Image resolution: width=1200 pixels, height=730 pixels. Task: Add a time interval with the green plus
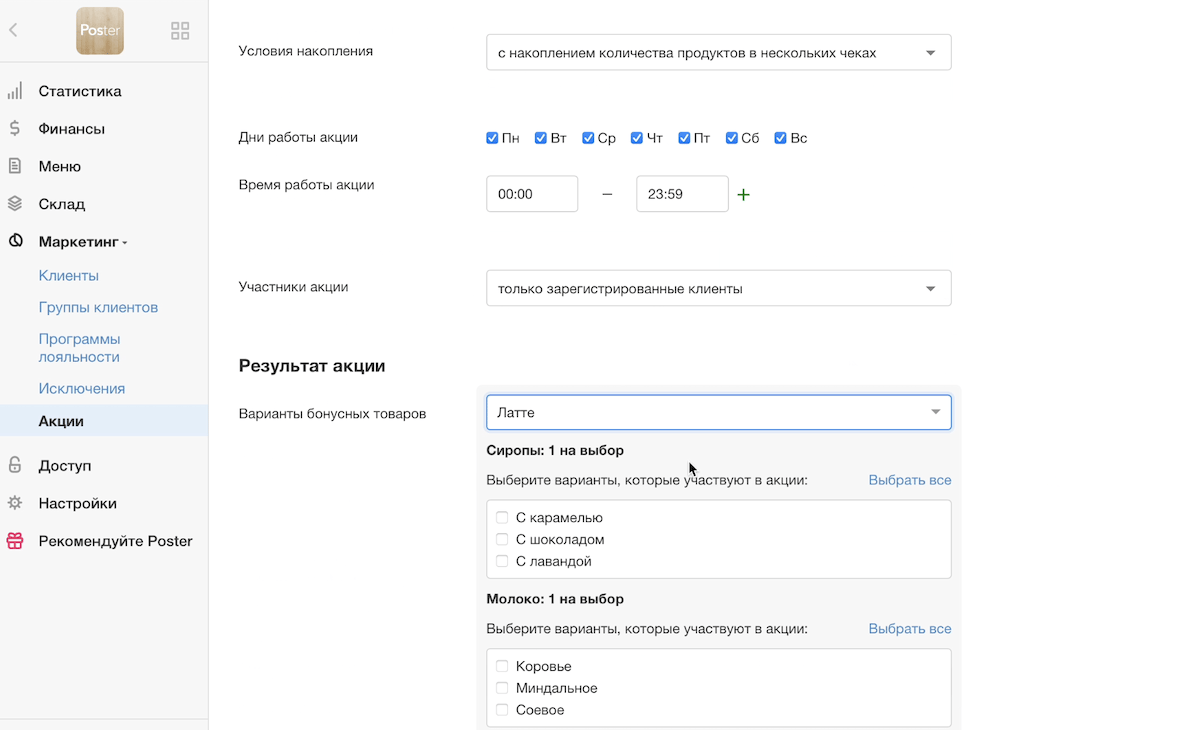click(743, 195)
